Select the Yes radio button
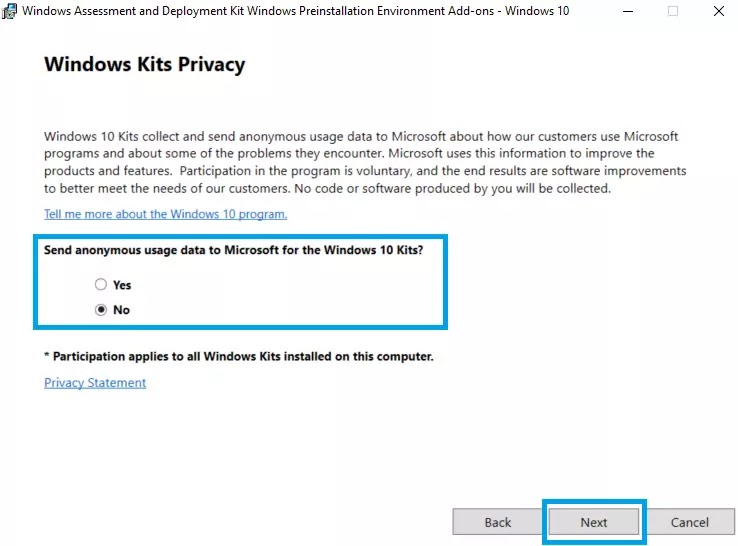738x546 pixels. click(101, 284)
